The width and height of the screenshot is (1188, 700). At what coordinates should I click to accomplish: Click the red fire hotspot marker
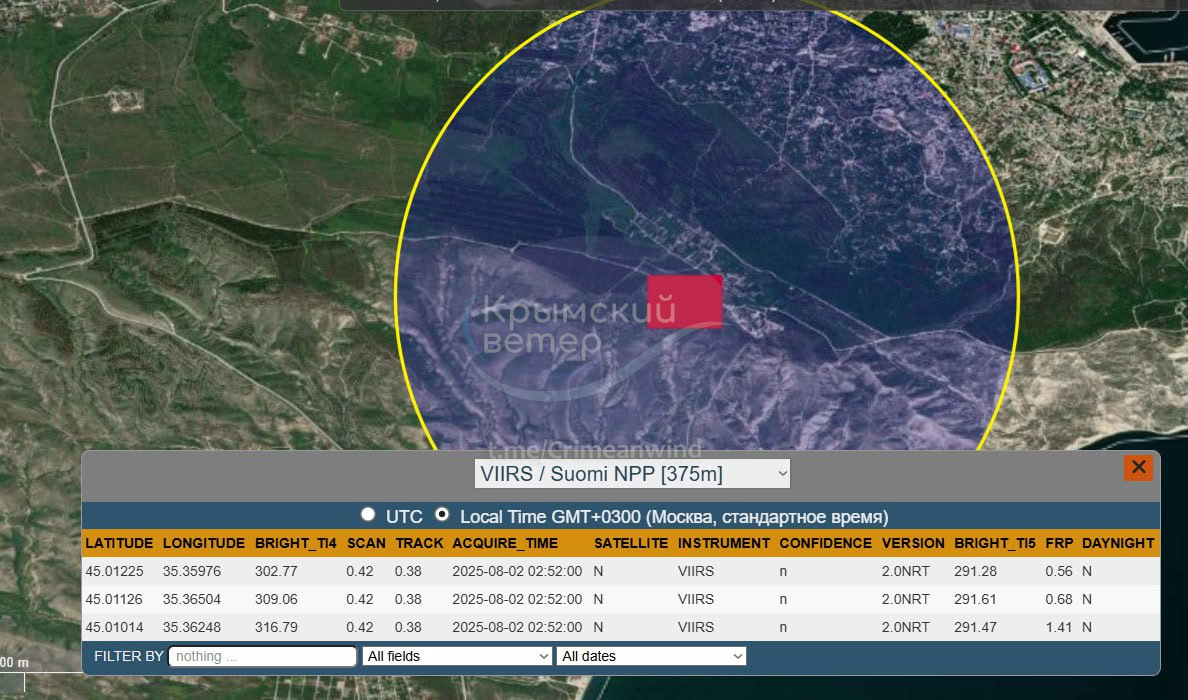(x=684, y=302)
